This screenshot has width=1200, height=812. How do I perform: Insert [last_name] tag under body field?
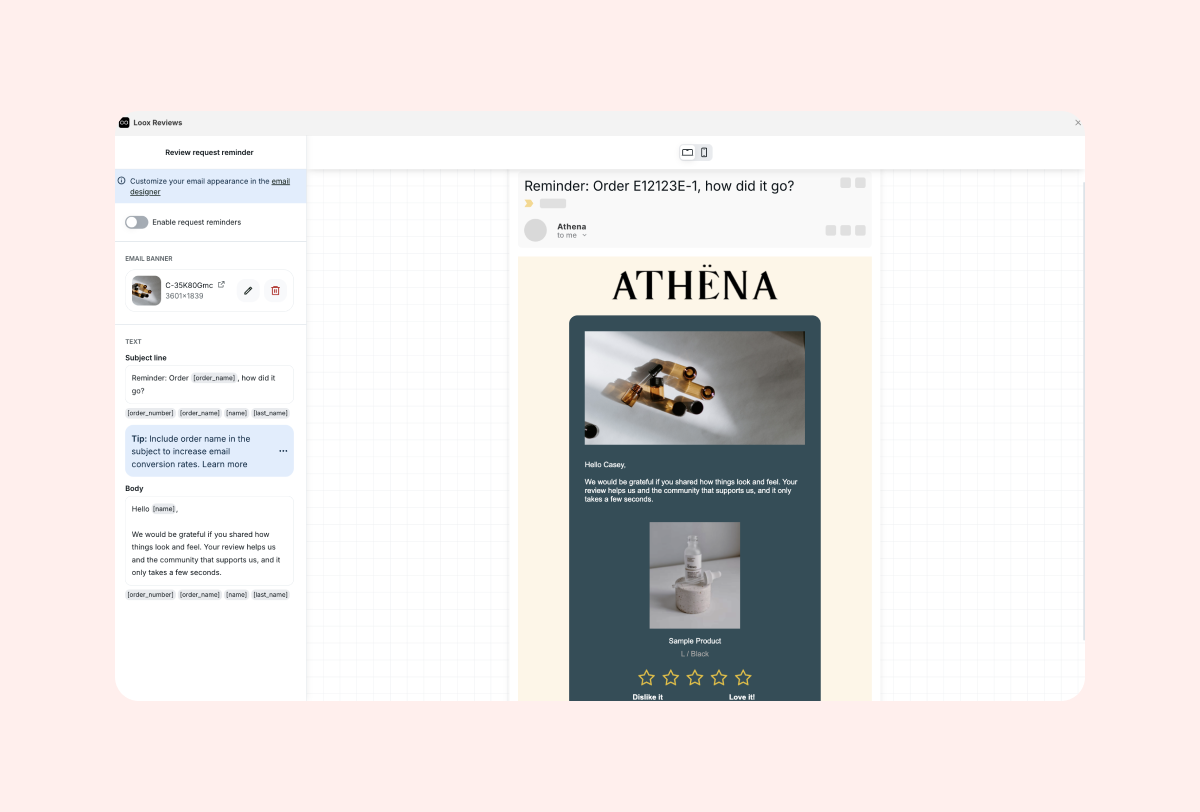click(270, 595)
